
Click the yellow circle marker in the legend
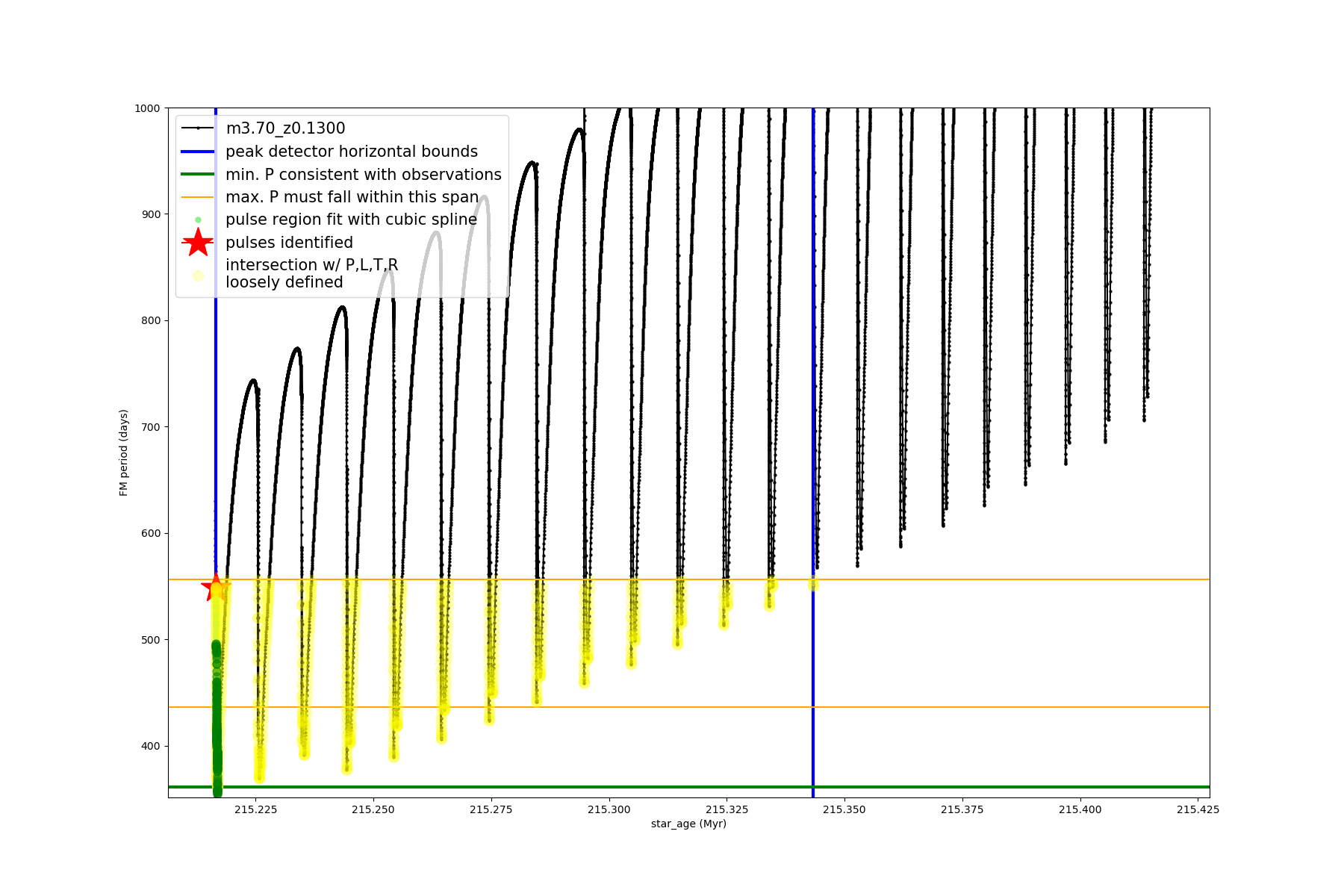point(198,276)
